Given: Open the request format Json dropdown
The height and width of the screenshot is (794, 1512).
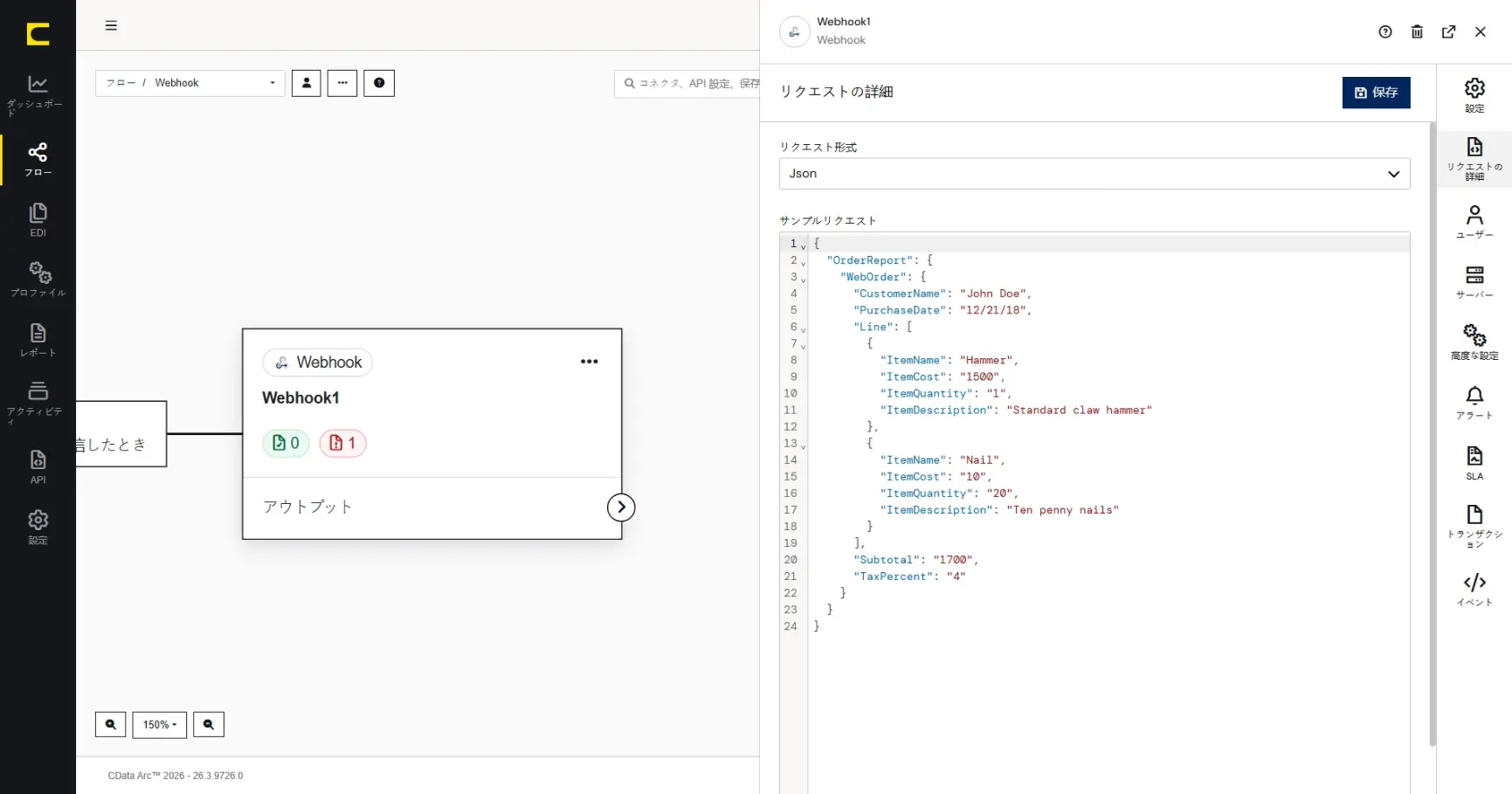Looking at the screenshot, I should [x=1094, y=173].
